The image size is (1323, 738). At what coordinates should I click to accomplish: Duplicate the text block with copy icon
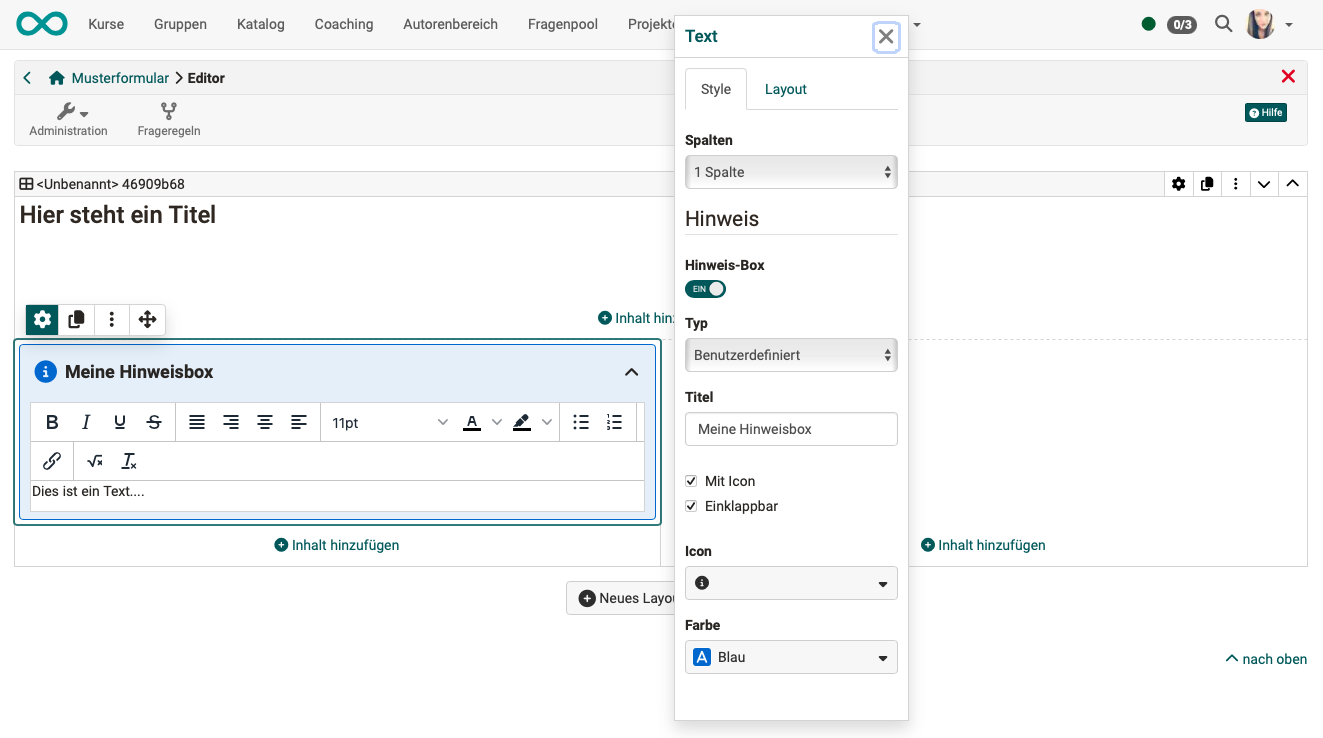76,320
